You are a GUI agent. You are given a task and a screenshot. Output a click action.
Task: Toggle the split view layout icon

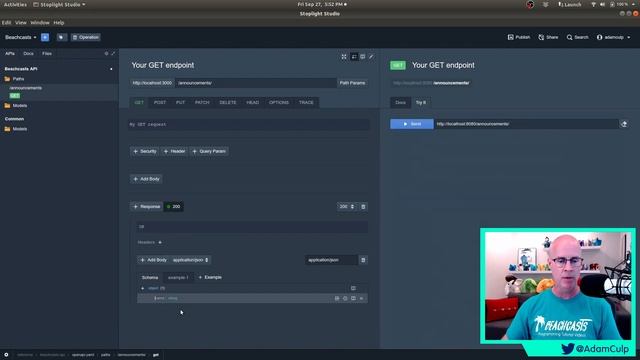tap(354, 57)
